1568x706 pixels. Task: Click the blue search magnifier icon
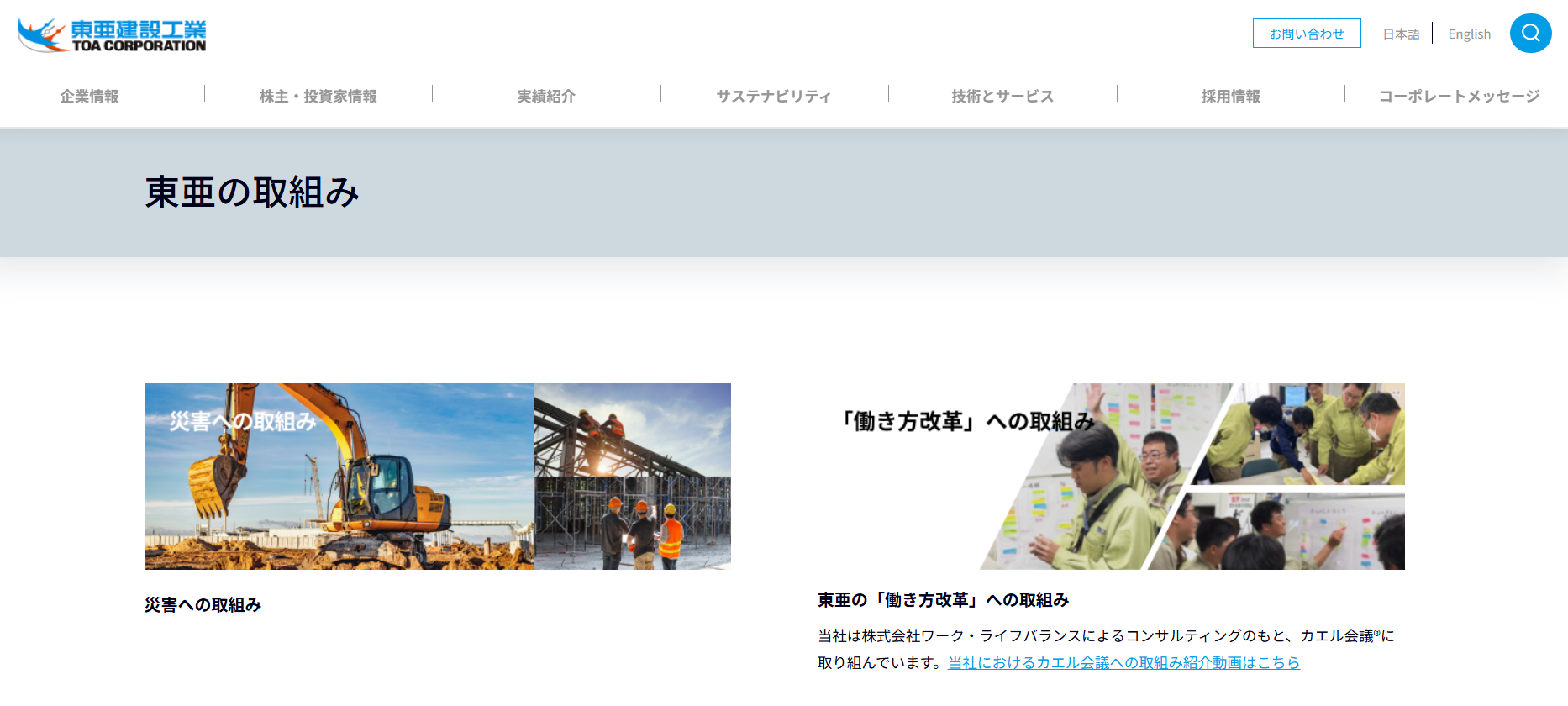point(1530,34)
